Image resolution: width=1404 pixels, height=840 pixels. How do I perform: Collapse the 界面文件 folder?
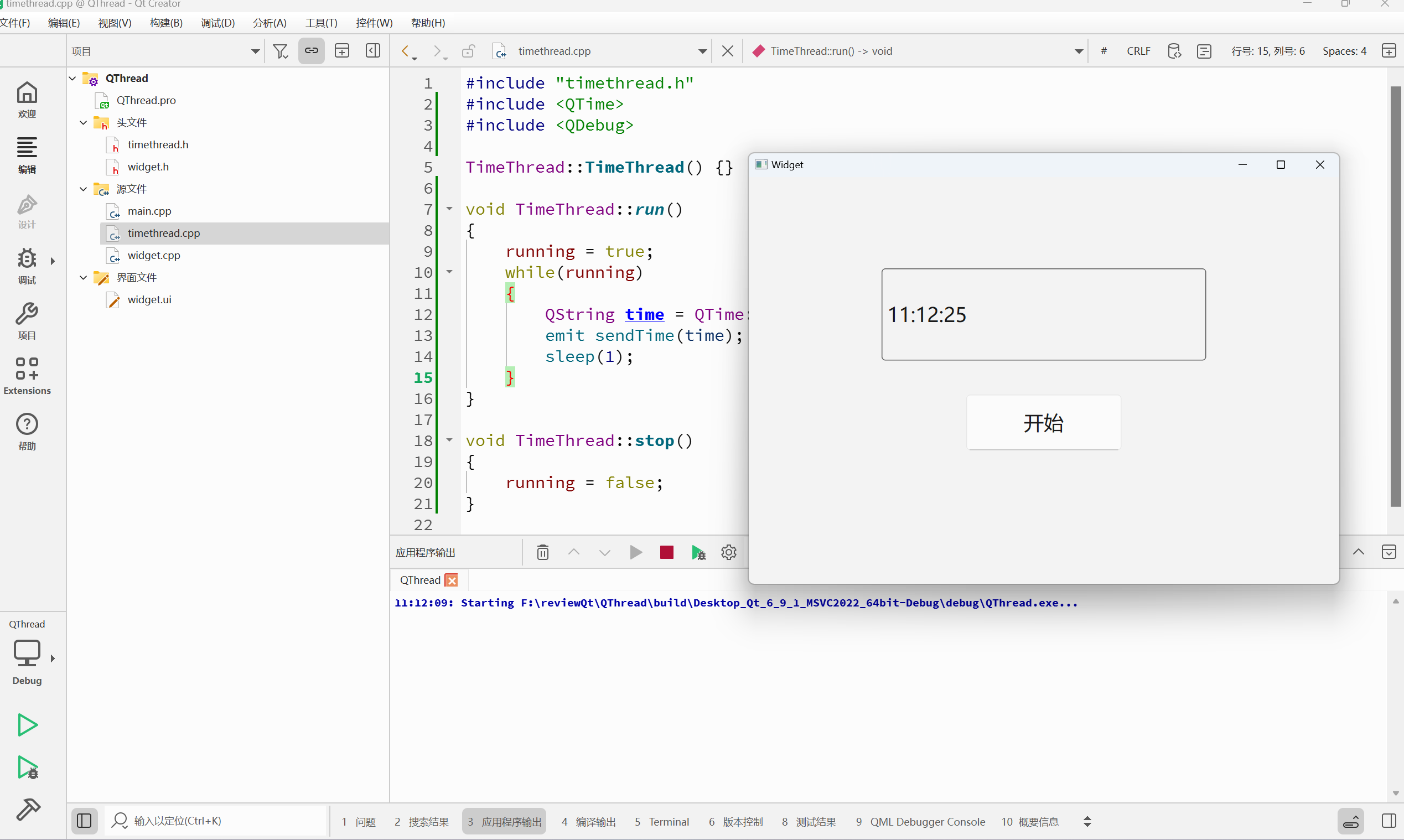(x=83, y=278)
